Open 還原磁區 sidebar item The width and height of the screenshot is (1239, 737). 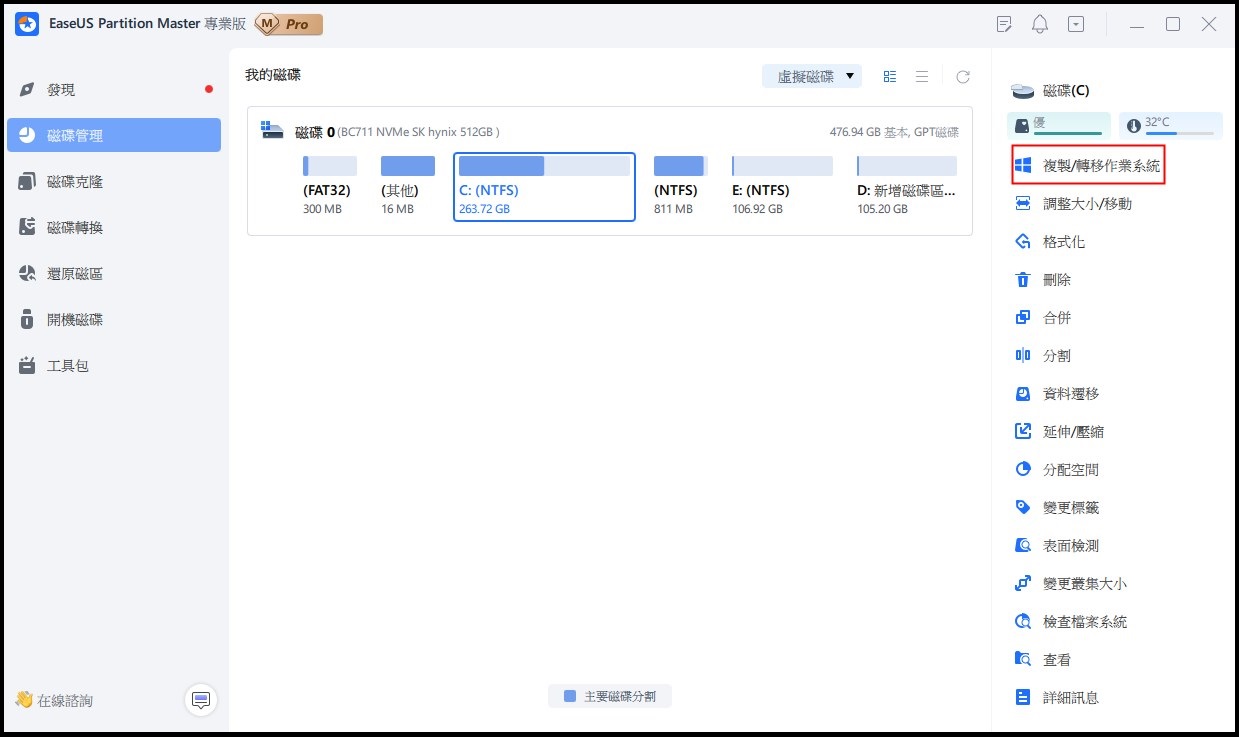coord(114,274)
